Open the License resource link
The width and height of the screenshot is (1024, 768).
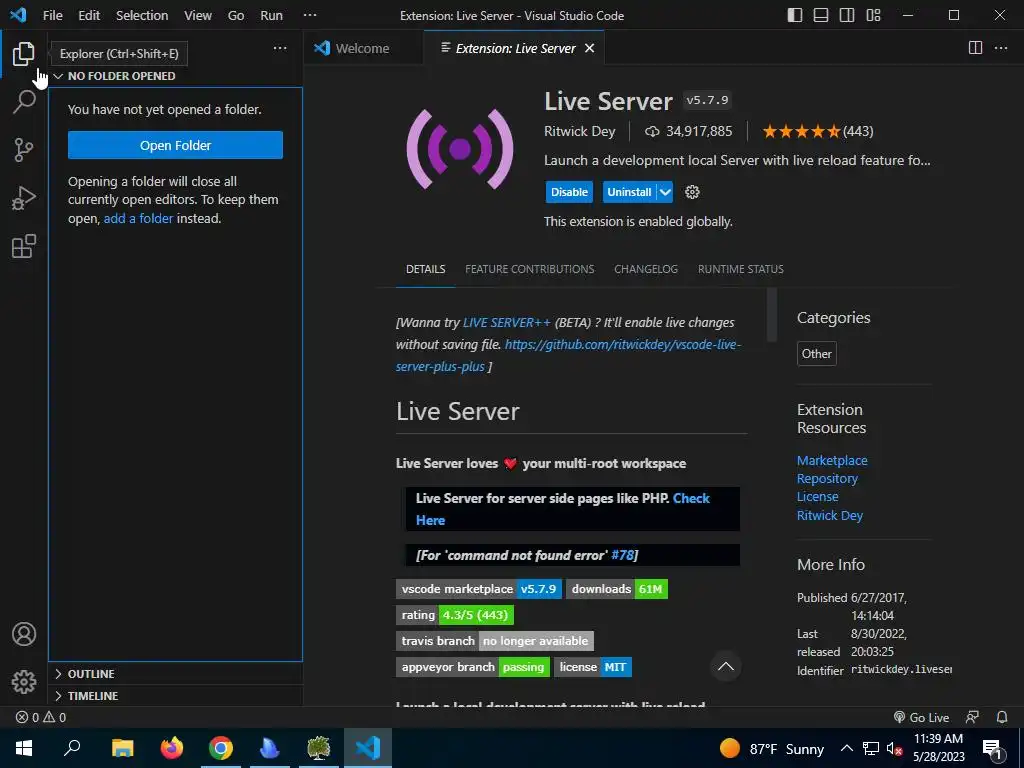(818, 497)
